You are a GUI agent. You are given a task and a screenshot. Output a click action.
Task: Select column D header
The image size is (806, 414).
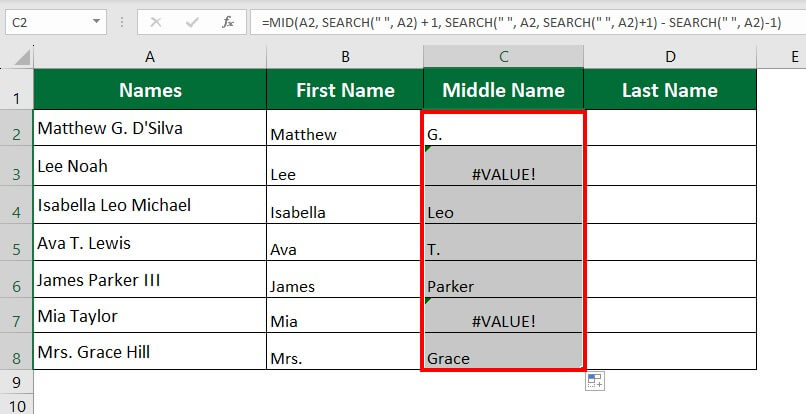pyautogui.click(x=670, y=58)
